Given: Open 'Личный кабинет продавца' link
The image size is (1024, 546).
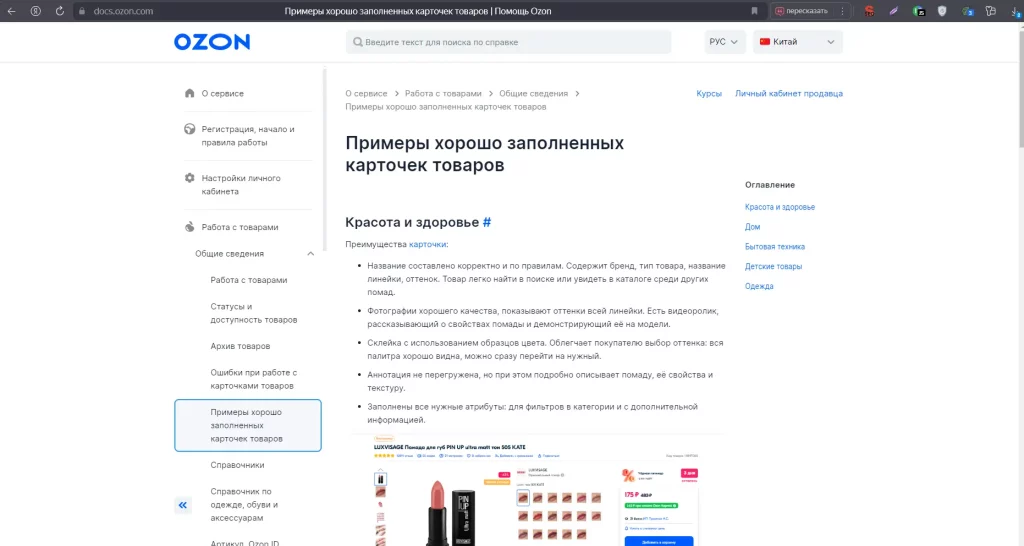Looking at the screenshot, I should point(789,93).
